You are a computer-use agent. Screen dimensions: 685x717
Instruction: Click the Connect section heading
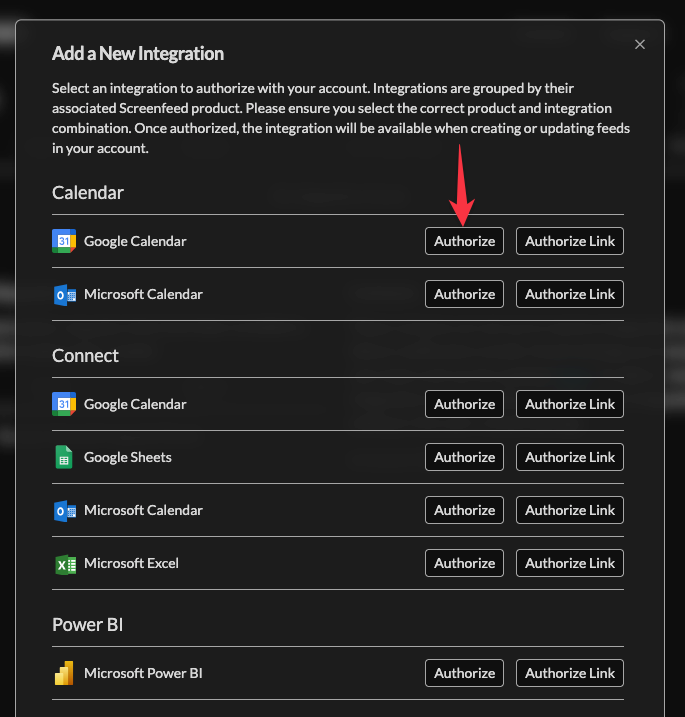tap(85, 355)
